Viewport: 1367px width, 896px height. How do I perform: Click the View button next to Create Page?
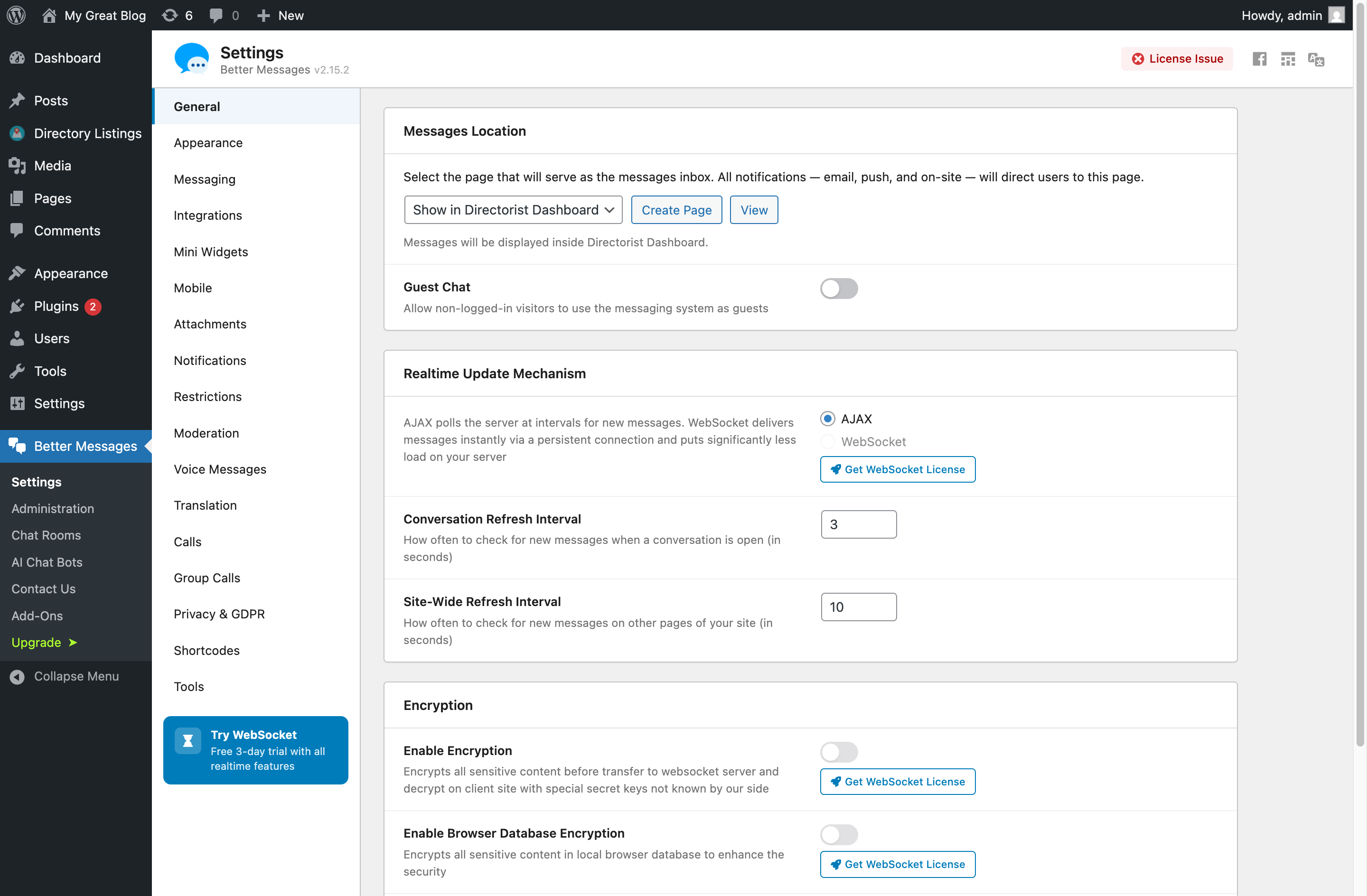754,210
